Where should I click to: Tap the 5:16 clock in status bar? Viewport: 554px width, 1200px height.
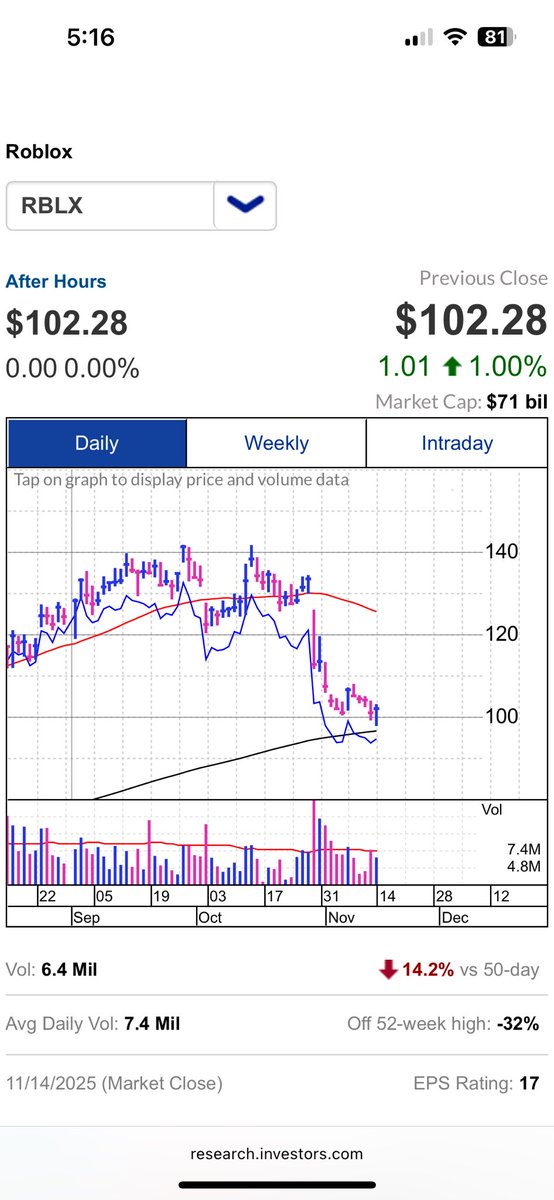click(91, 38)
